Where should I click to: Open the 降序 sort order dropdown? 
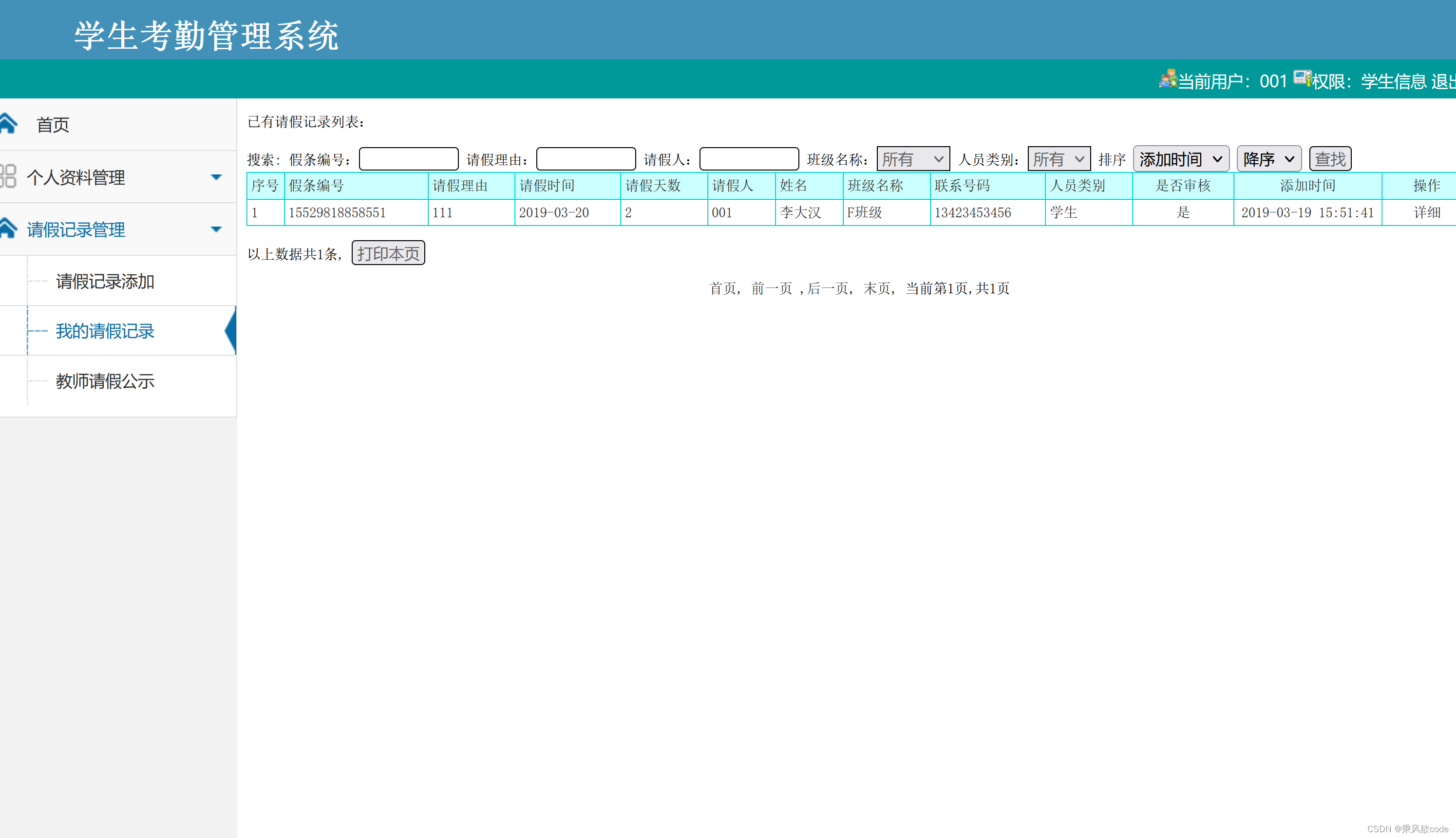click(x=1268, y=159)
